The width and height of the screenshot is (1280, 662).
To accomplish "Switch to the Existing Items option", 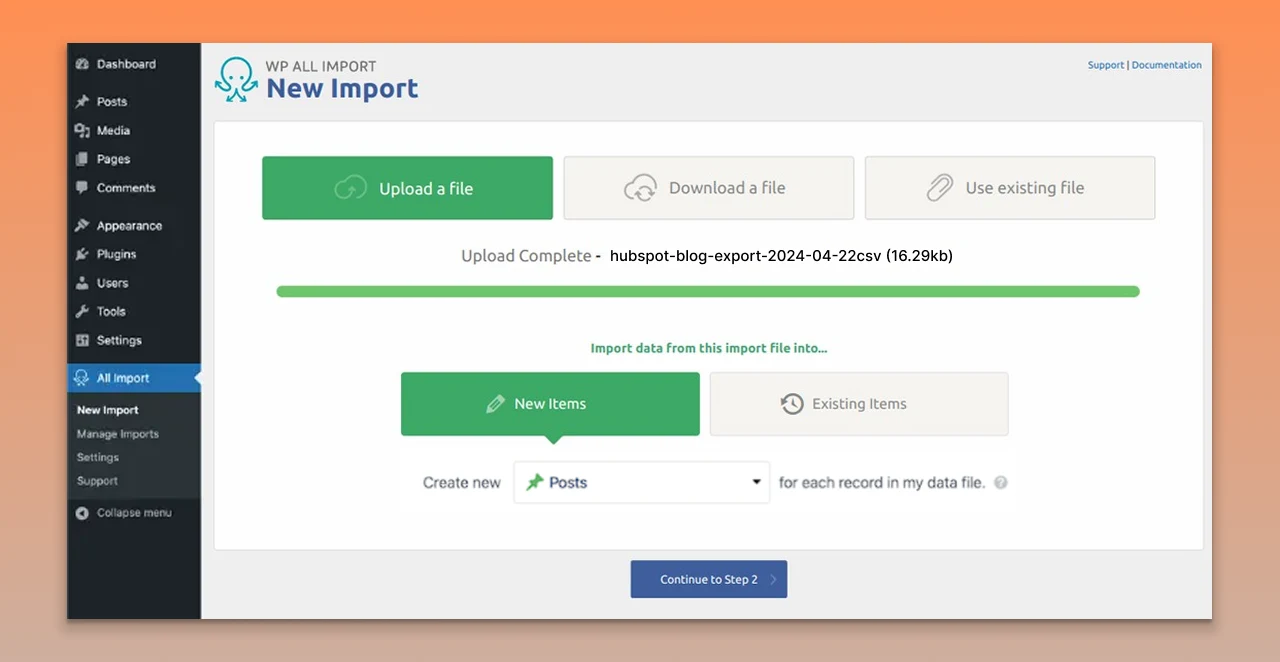I will click(859, 404).
